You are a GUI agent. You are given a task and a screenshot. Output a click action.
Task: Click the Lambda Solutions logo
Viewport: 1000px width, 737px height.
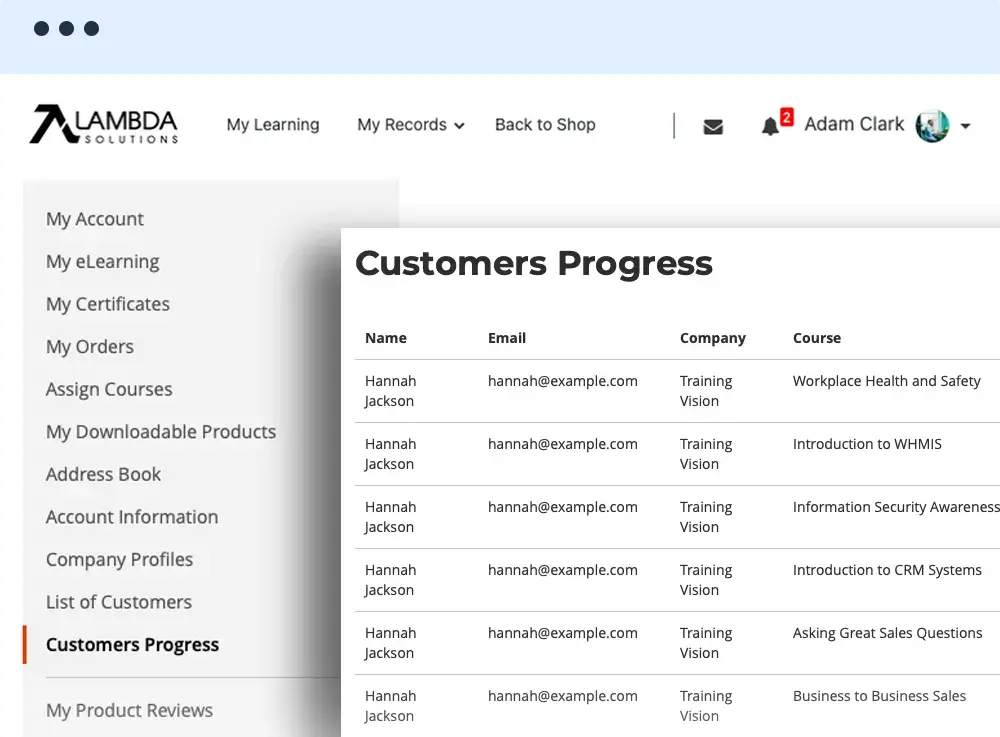point(104,124)
